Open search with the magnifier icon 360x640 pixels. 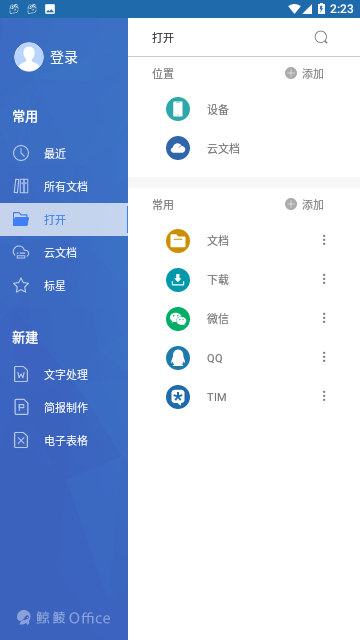tap(321, 38)
